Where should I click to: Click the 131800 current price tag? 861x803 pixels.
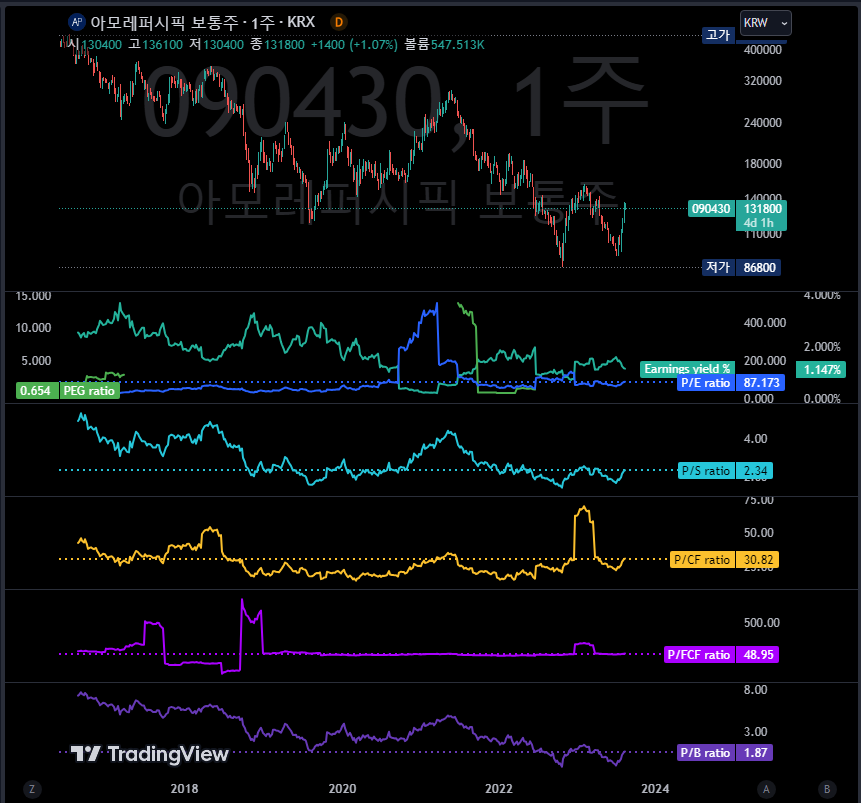tap(762, 209)
